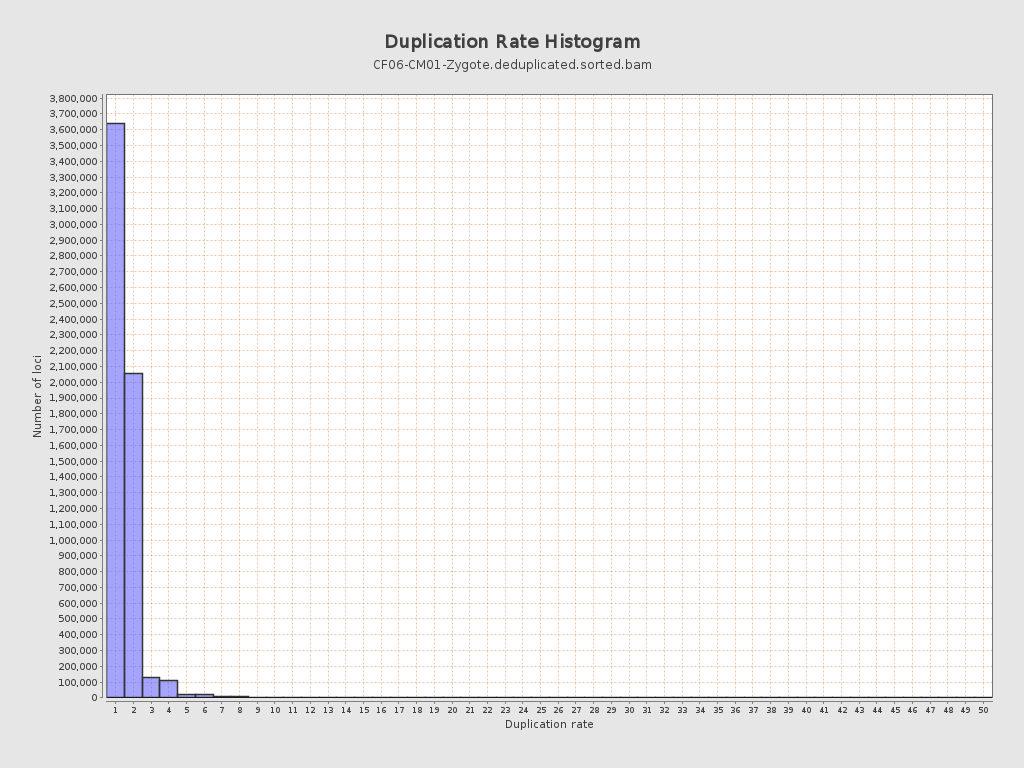Click the 500,000 y-axis tick label
Viewport: 1024px width, 768px height.
pos(78,618)
